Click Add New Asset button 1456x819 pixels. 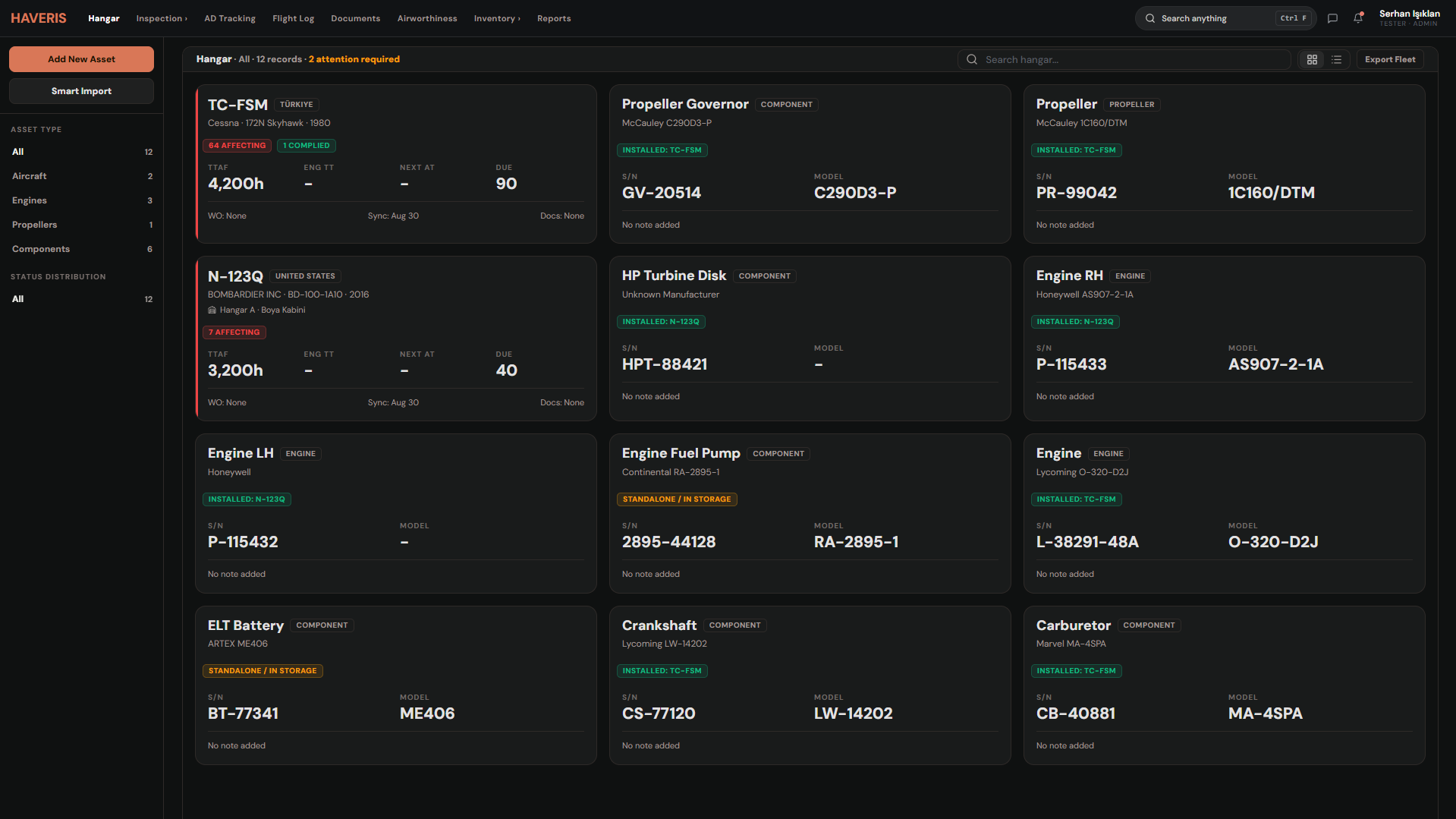[81, 59]
